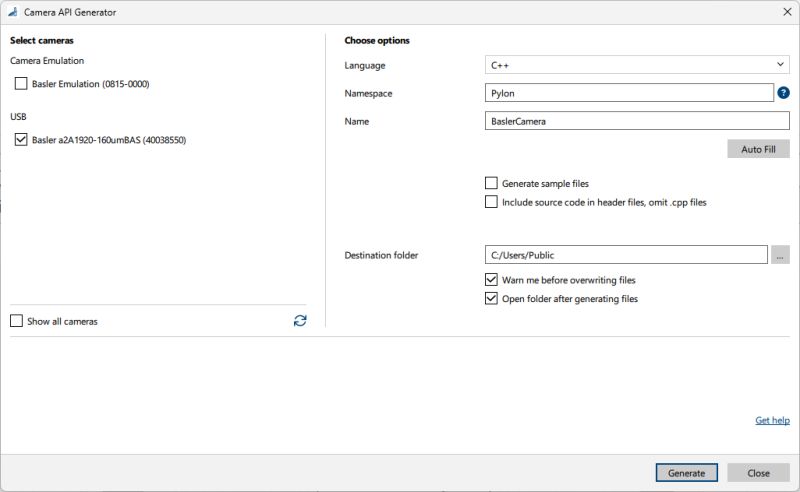
Task: Uncheck the Basler a2A1920-160umBAS camera
Action: [21, 140]
